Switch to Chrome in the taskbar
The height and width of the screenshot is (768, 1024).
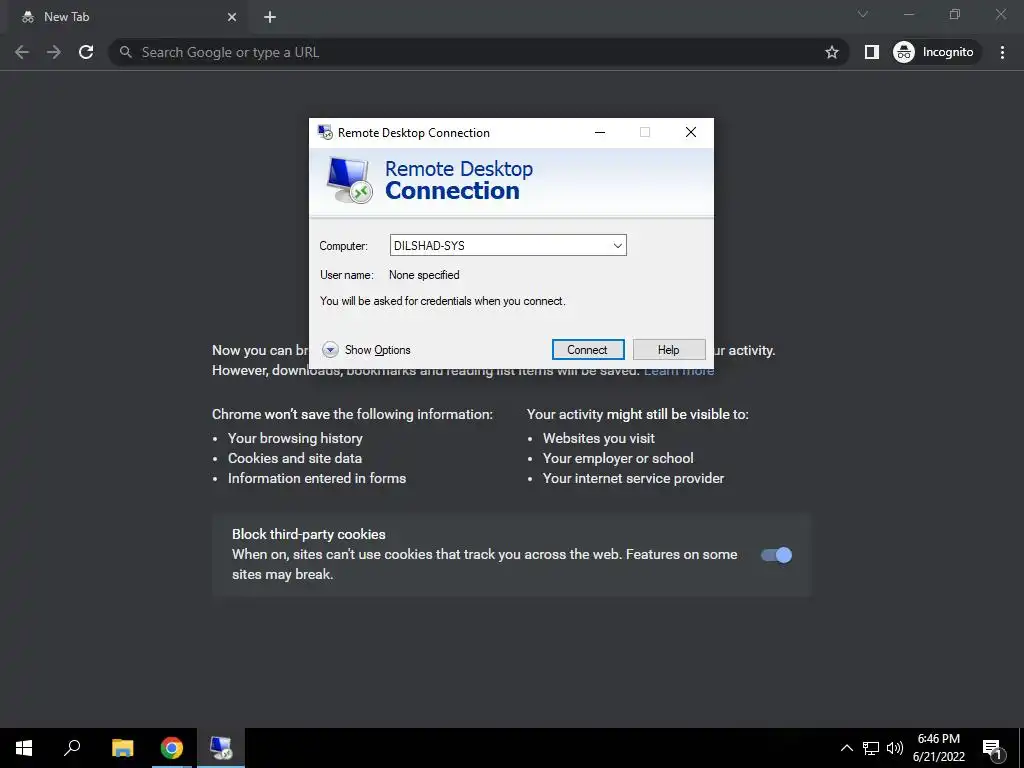(172, 748)
